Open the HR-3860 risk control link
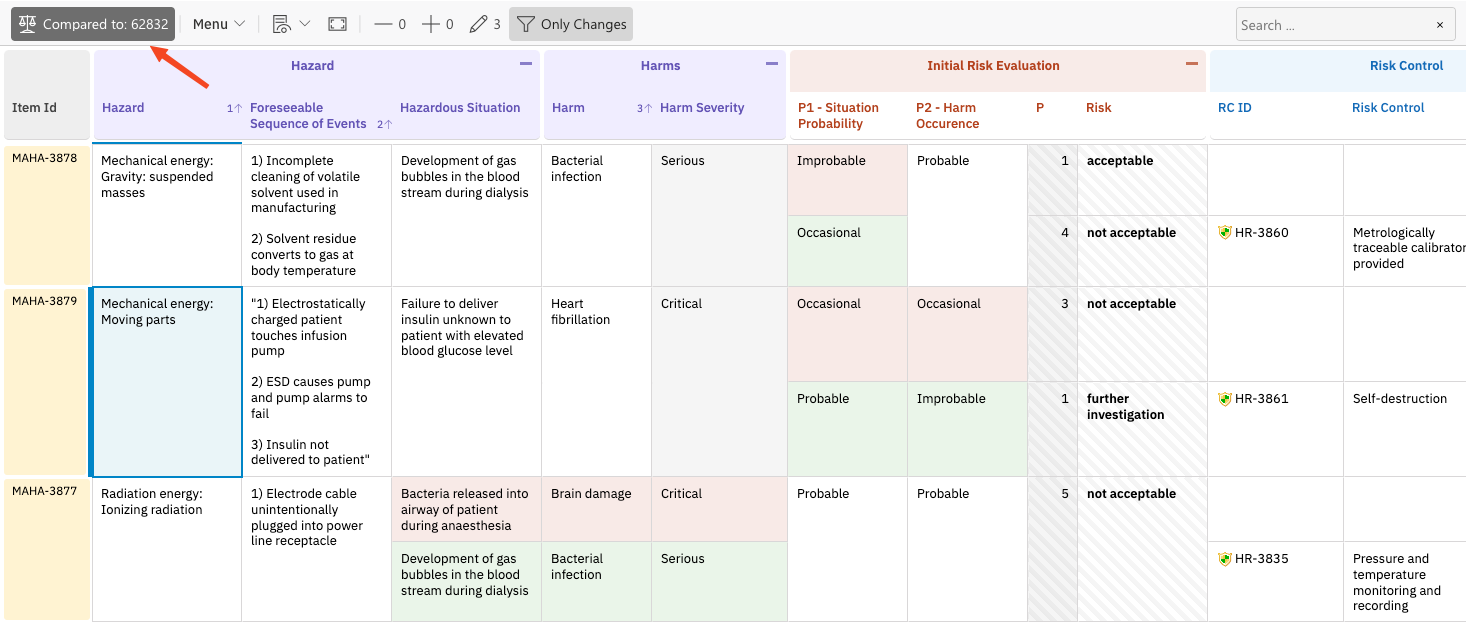Screen dimensions: 1466x622 pyautogui.click(x=1261, y=233)
